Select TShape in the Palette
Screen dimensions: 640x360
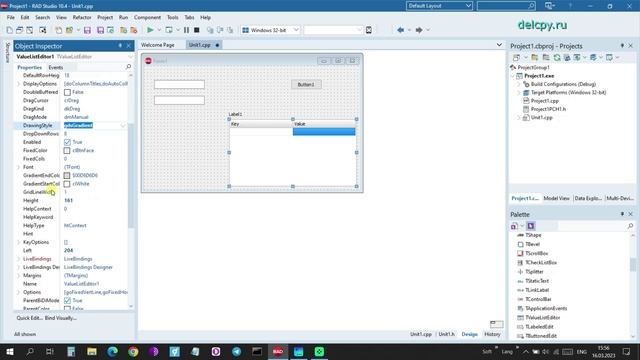coord(533,235)
